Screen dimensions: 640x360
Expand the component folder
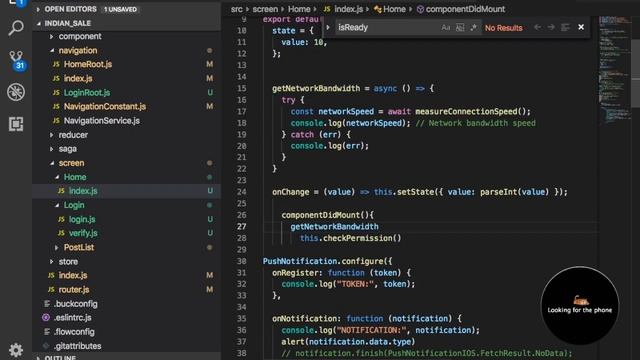click(51, 36)
